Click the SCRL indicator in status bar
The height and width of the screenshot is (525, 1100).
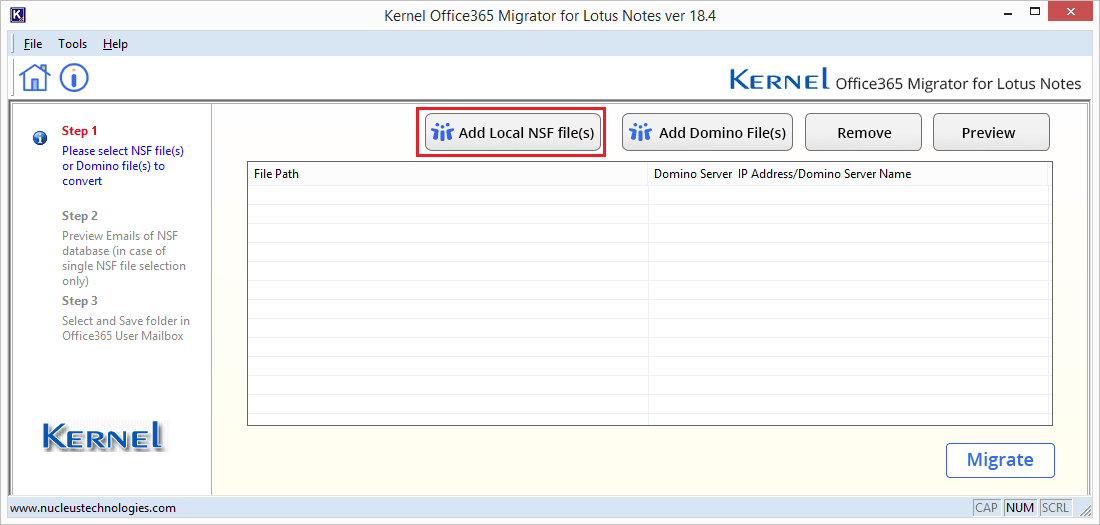[x=1055, y=507]
